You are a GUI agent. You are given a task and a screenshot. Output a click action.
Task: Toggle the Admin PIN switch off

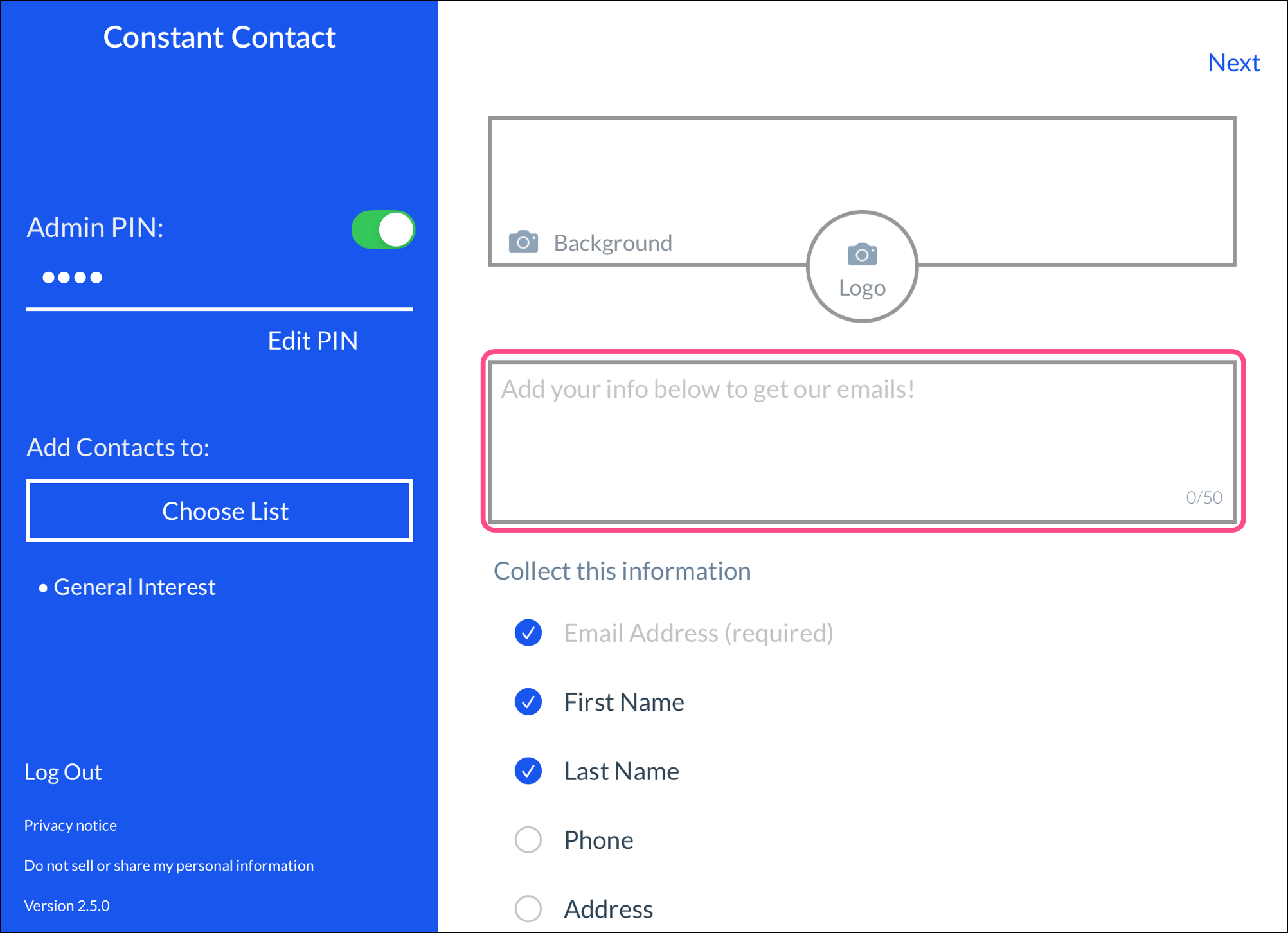(x=383, y=229)
